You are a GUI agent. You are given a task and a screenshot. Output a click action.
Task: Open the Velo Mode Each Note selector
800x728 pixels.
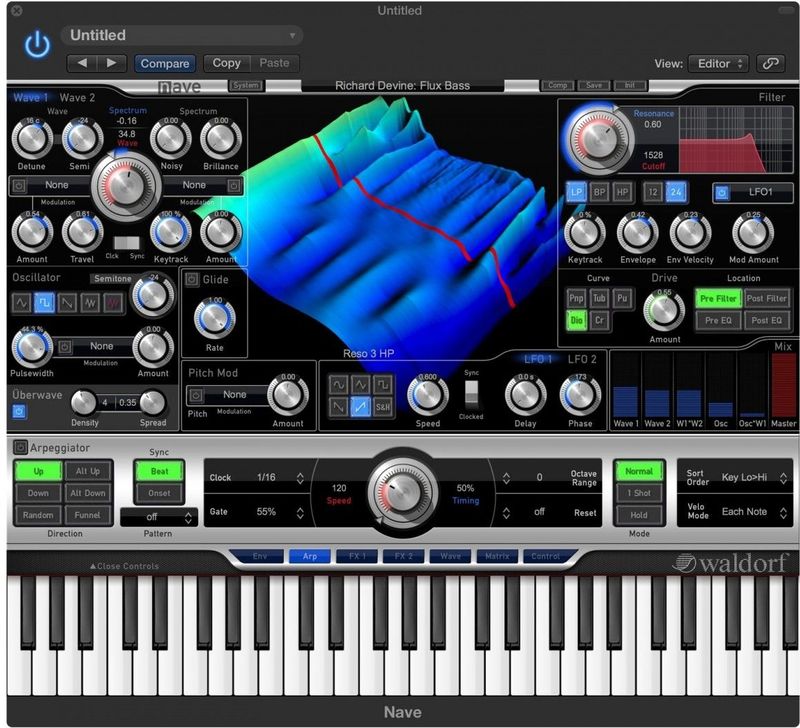tap(734, 512)
